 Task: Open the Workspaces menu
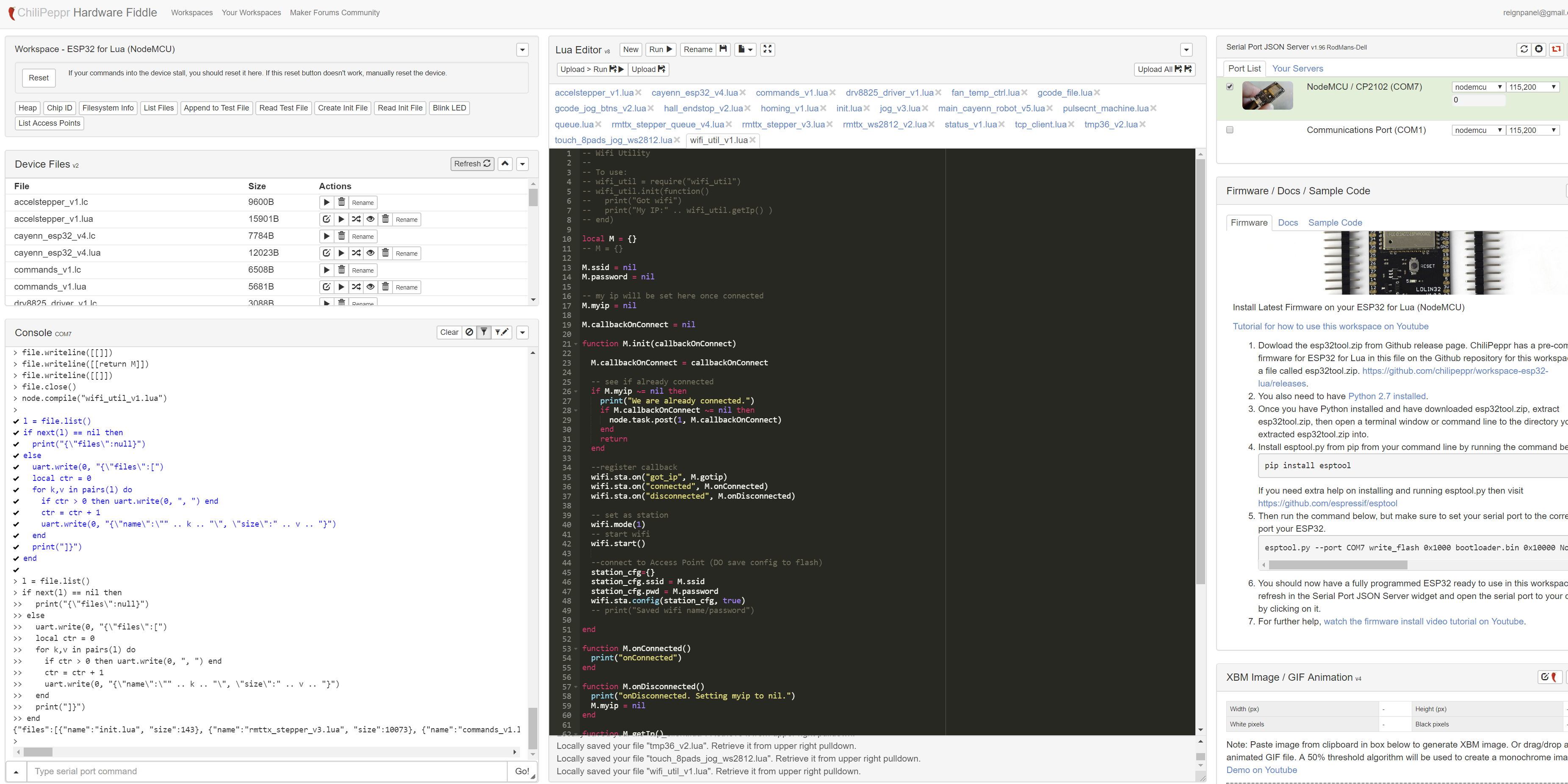coord(192,13)
